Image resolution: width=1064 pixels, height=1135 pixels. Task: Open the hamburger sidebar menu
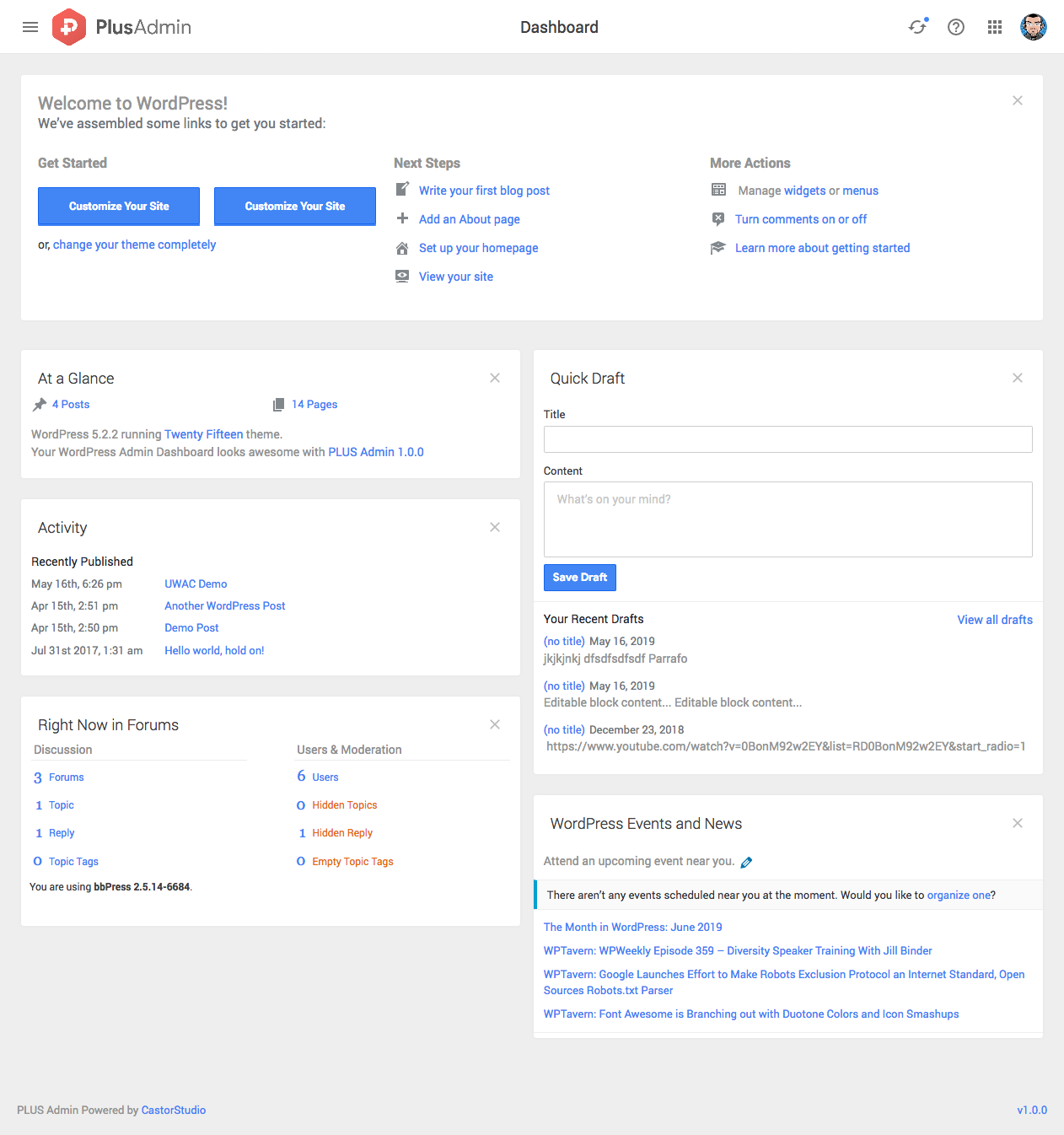click(x=30, y=27)
